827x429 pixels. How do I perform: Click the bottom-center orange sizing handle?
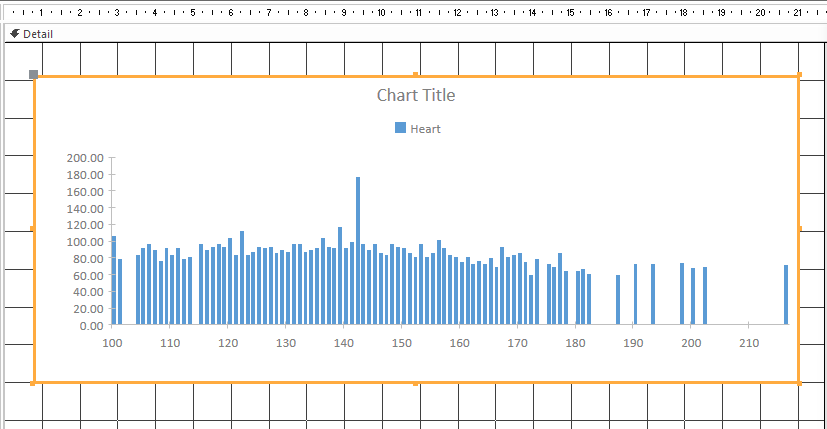416,384
